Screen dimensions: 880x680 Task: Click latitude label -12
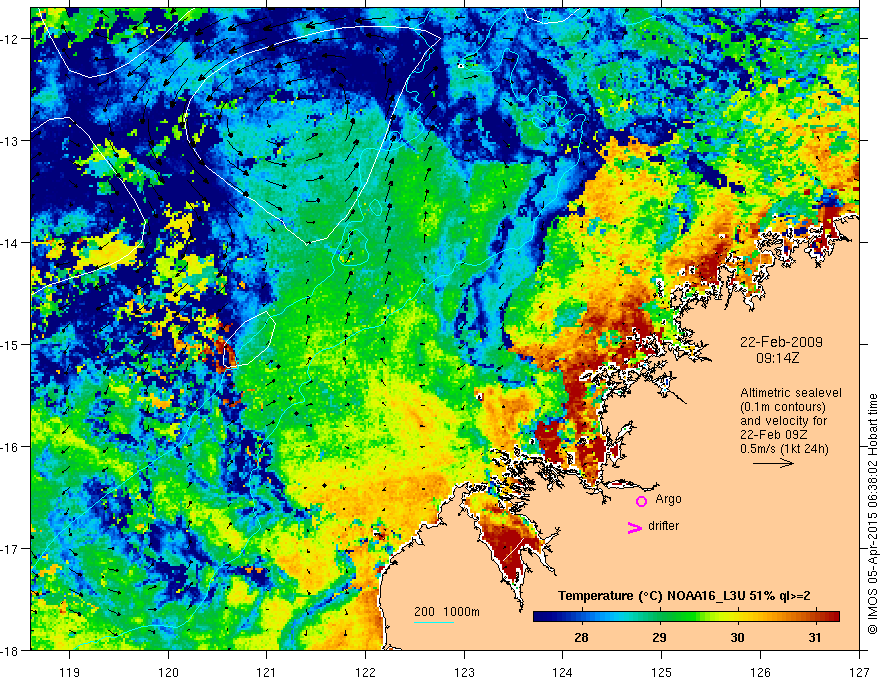(10, 39)
